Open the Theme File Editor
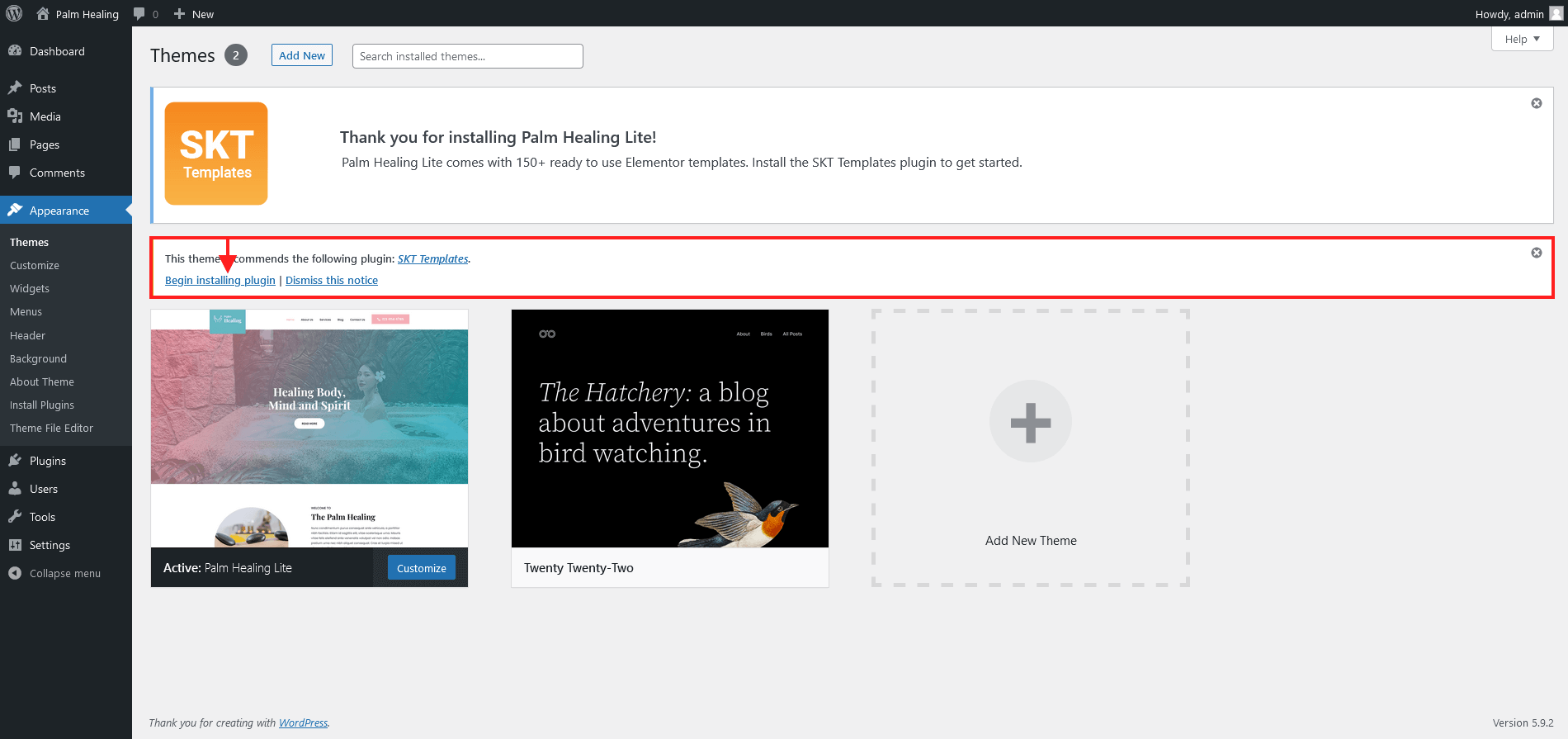 pos(51,428)
